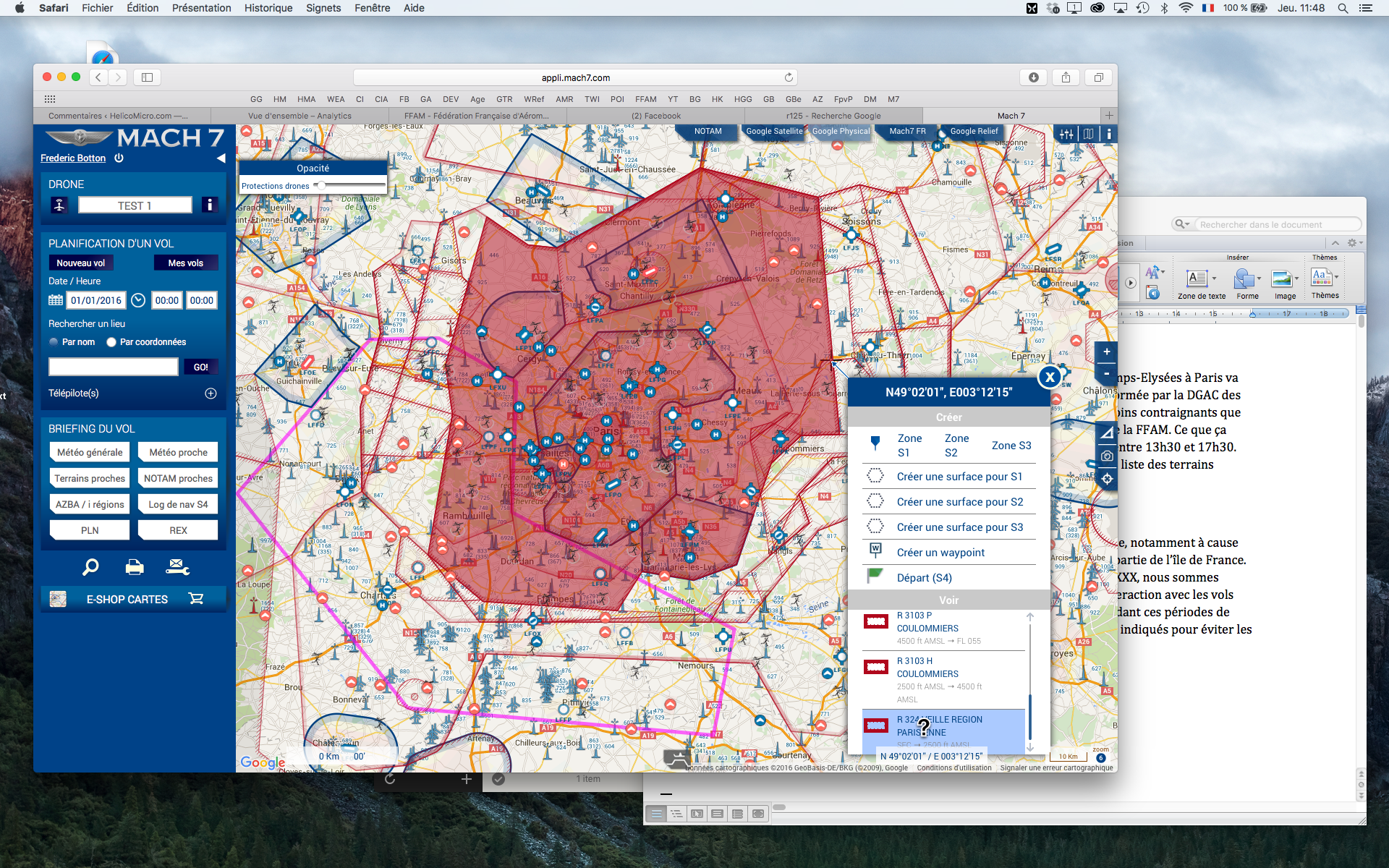Switch to r125 - Recherche Google tab
Screen dimensions: 1389x868
(x=833, y=116)
